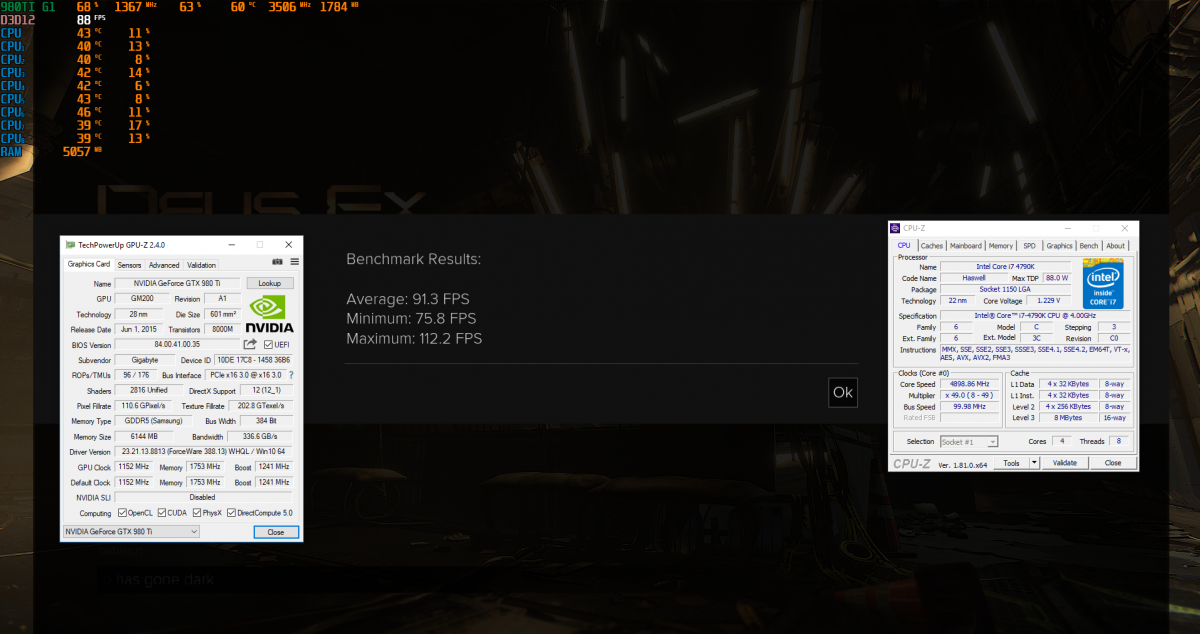Click the Code Name value Haswell
The width and height of the screenshot is (1200, 634).
pyautogui.click(x=973, y=278)
